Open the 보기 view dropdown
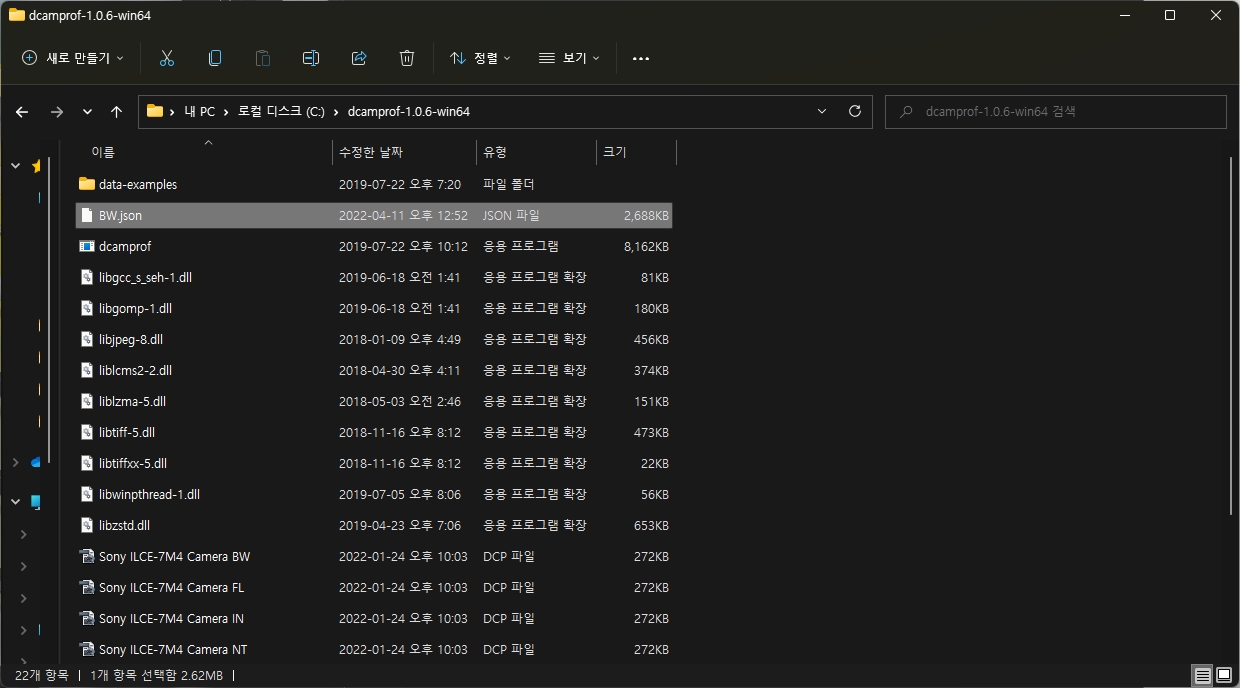 (x=569, y=58)
